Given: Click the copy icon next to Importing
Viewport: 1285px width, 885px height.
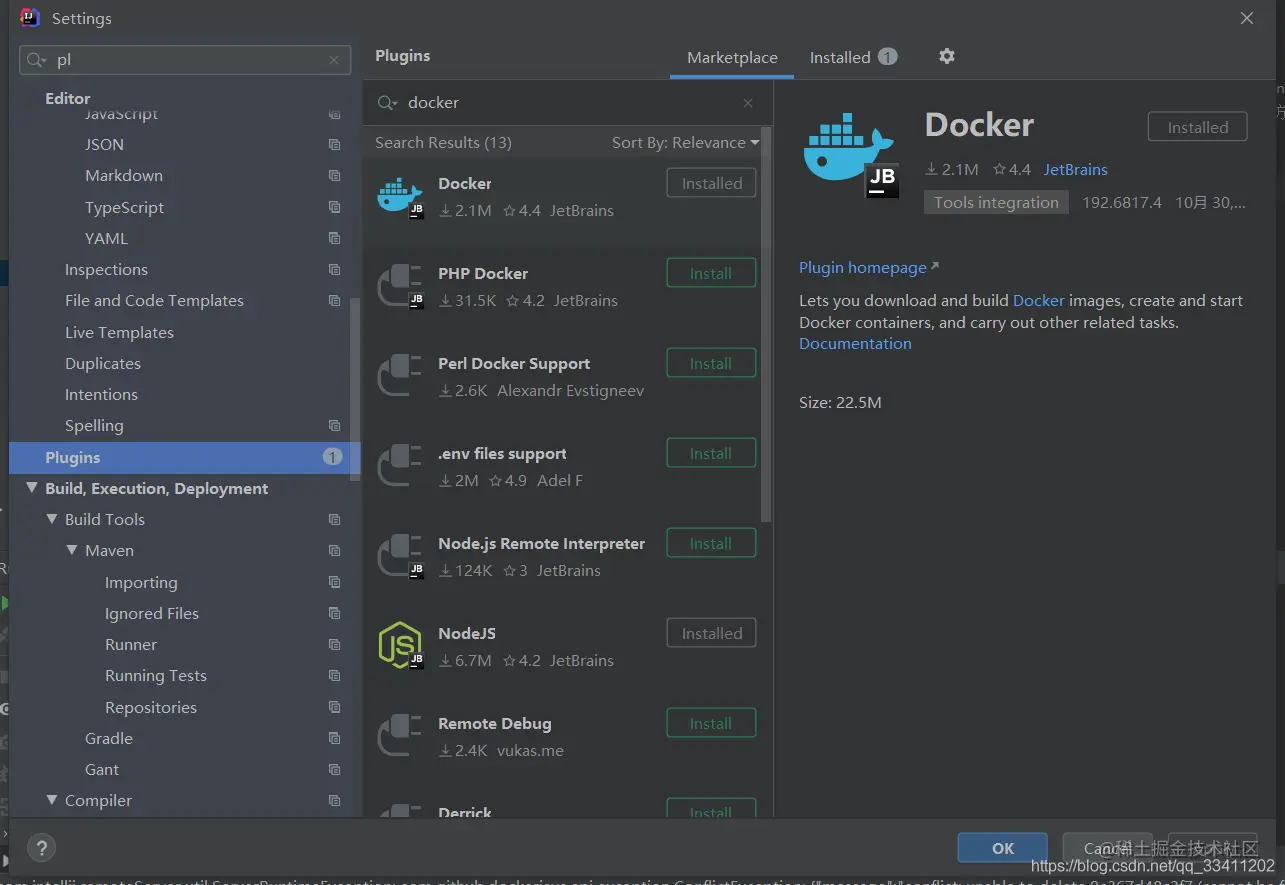Looking at the screenshot, I should coord(334,582).
